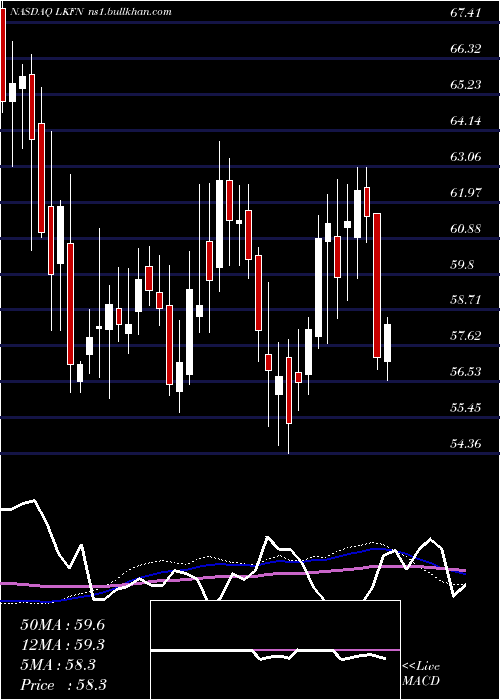
Task: Select the 59.8 price axis label
Action: click(462, 265)
